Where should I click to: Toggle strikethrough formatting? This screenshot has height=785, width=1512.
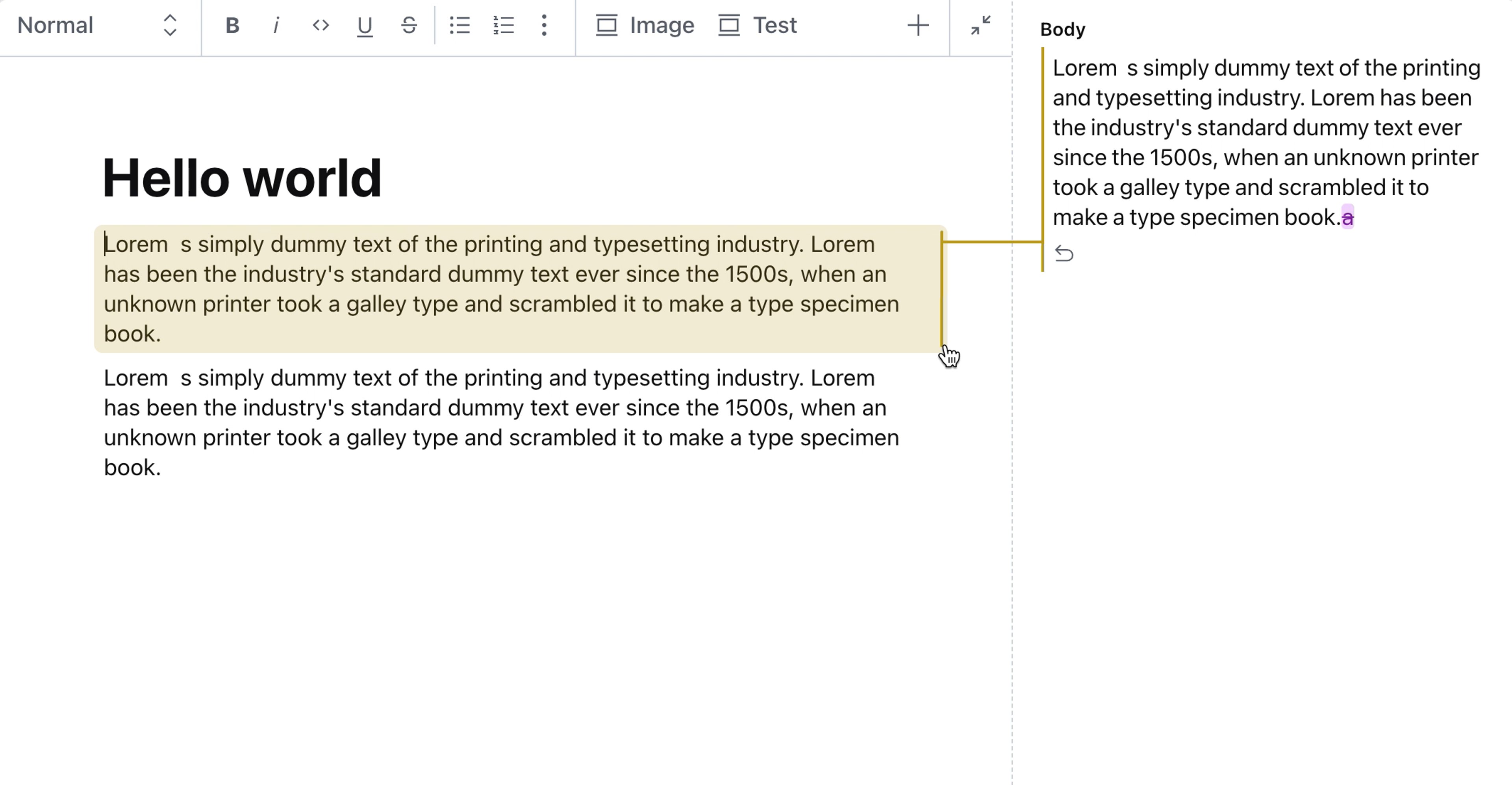click(x=409, y=26)
